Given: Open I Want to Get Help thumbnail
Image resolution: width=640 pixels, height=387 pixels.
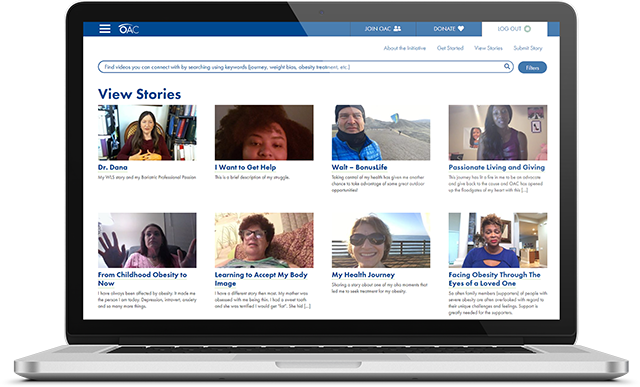Looking at the screenshot, I should tap(264, 133).
